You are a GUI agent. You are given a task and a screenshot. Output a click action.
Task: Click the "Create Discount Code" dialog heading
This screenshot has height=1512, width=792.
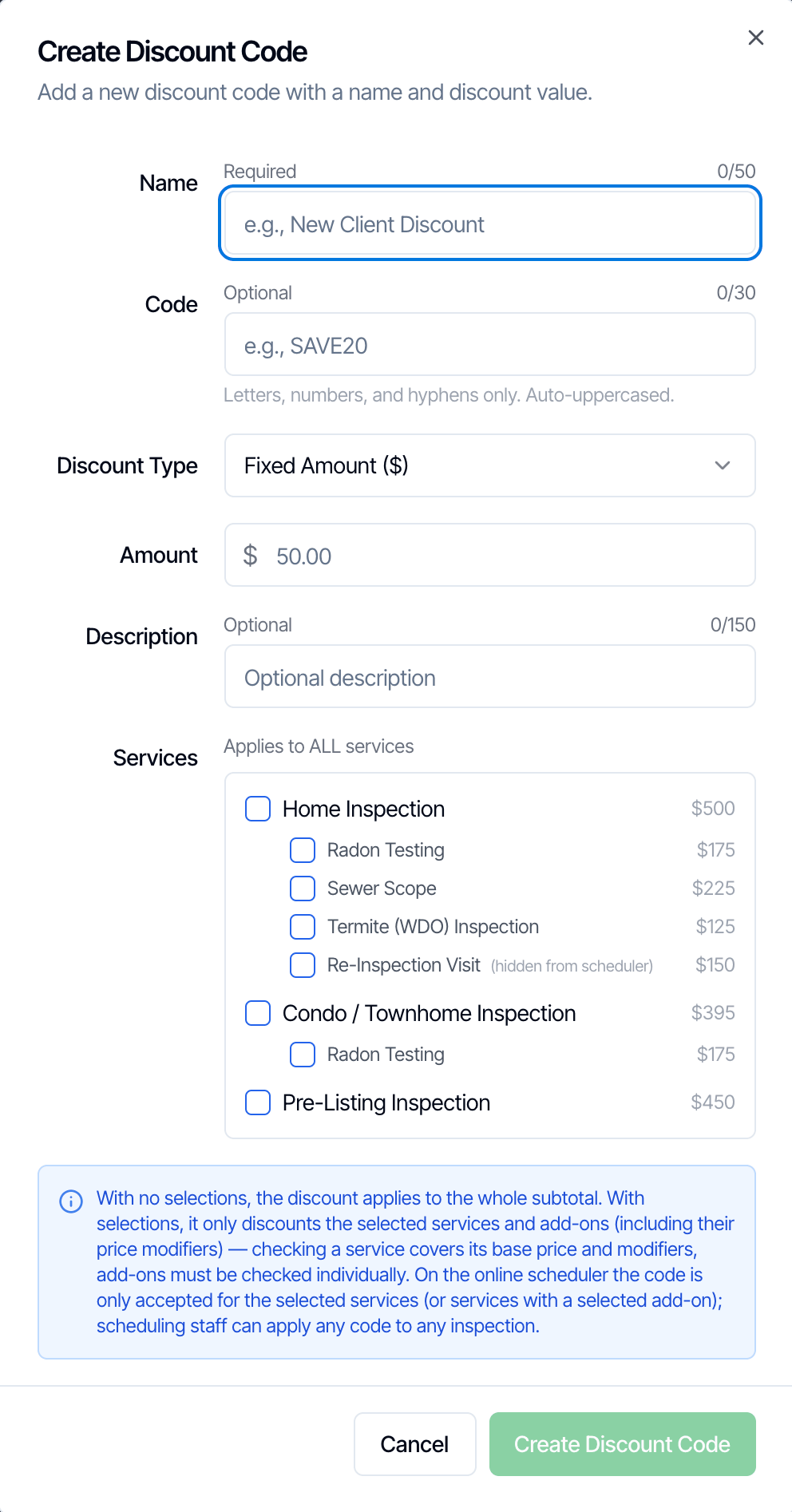172,52
